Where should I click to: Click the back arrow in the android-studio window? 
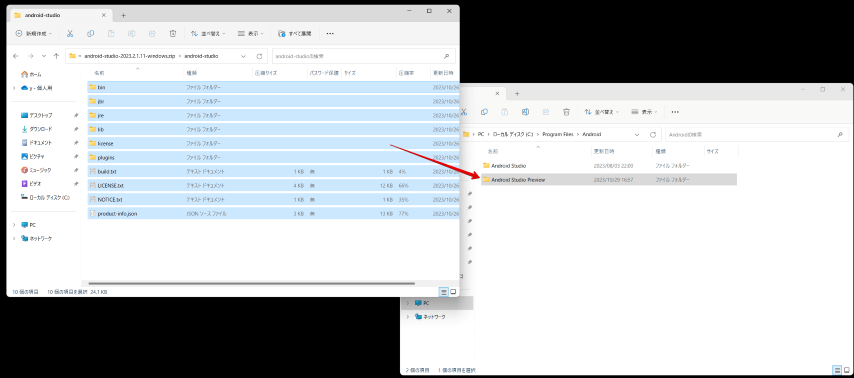(16, 56)
